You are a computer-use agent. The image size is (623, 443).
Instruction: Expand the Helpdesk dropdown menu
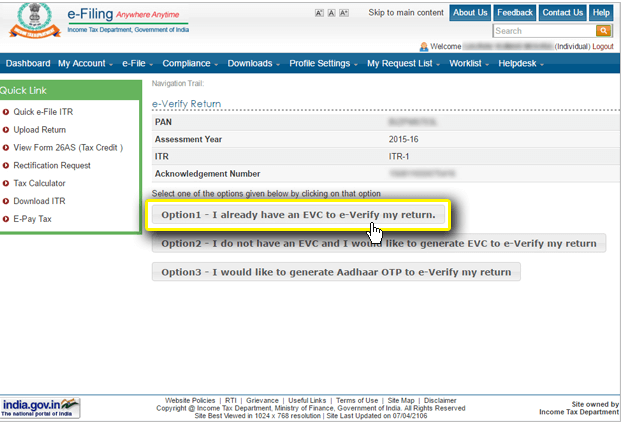point(521,64)
